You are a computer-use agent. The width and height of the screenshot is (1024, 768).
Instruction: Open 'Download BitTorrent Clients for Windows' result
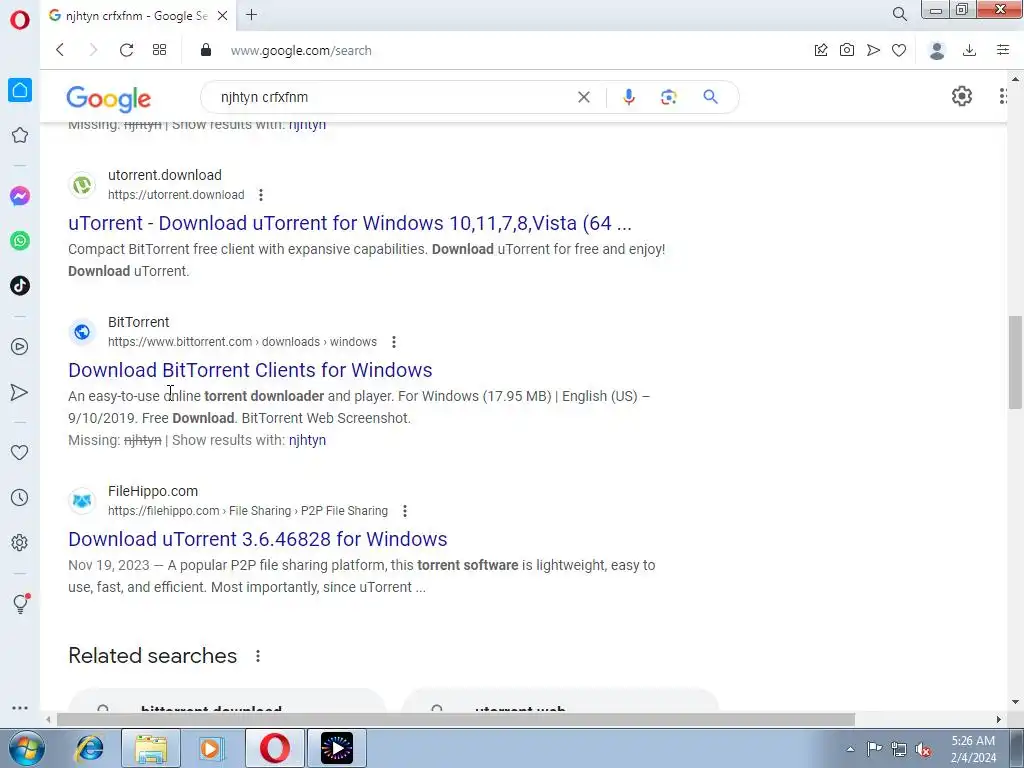pyautogui.click(x=250, y=370)
